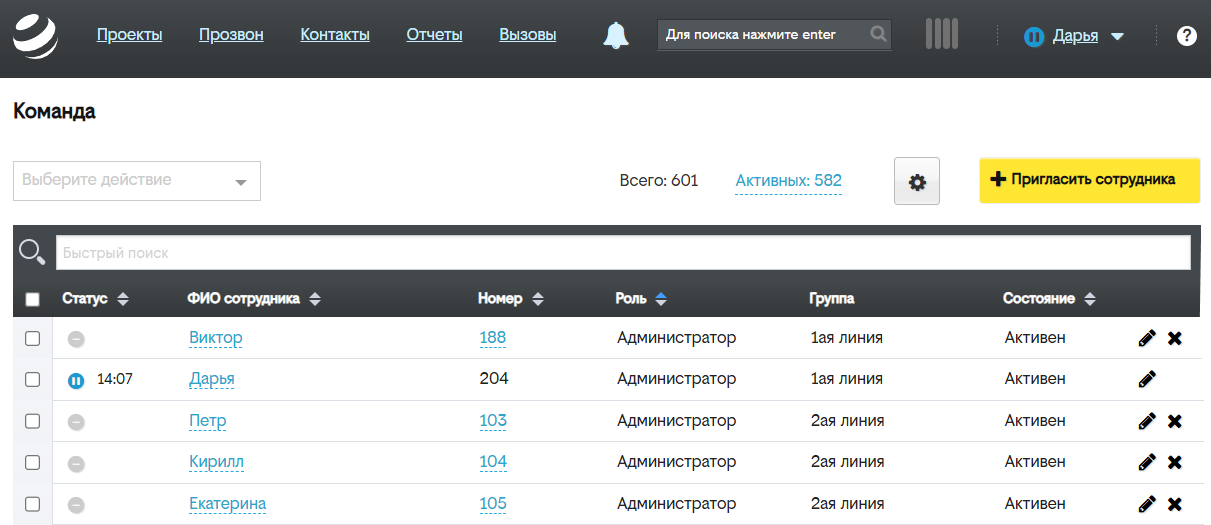Click the quick search magnifier icon
Screen dimensions: 1211x525
33,252
